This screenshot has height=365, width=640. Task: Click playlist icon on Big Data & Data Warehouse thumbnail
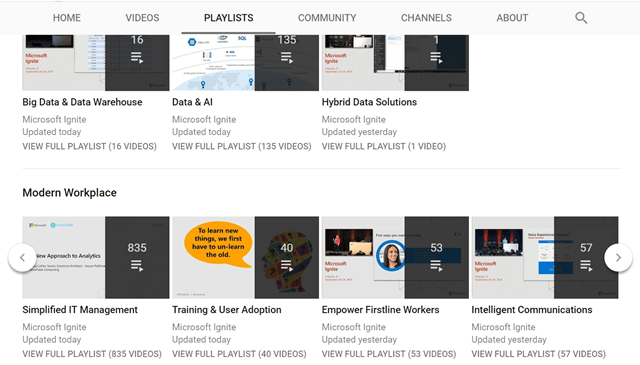pos(137,58)
